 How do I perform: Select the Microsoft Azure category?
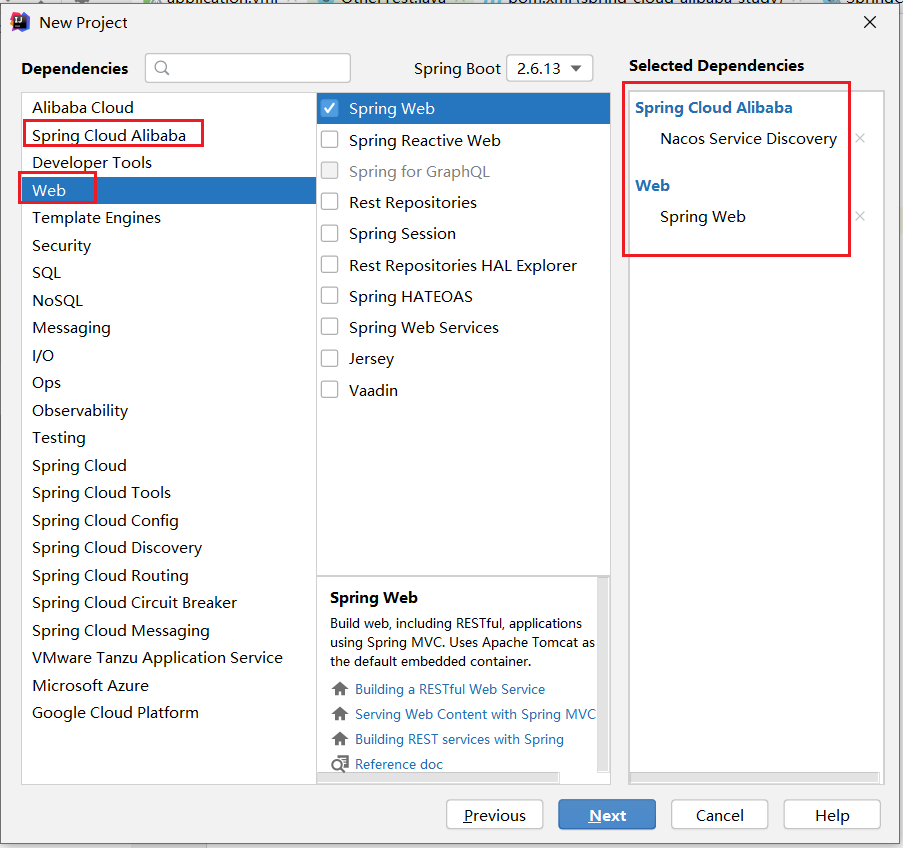[x=169, y=686]
